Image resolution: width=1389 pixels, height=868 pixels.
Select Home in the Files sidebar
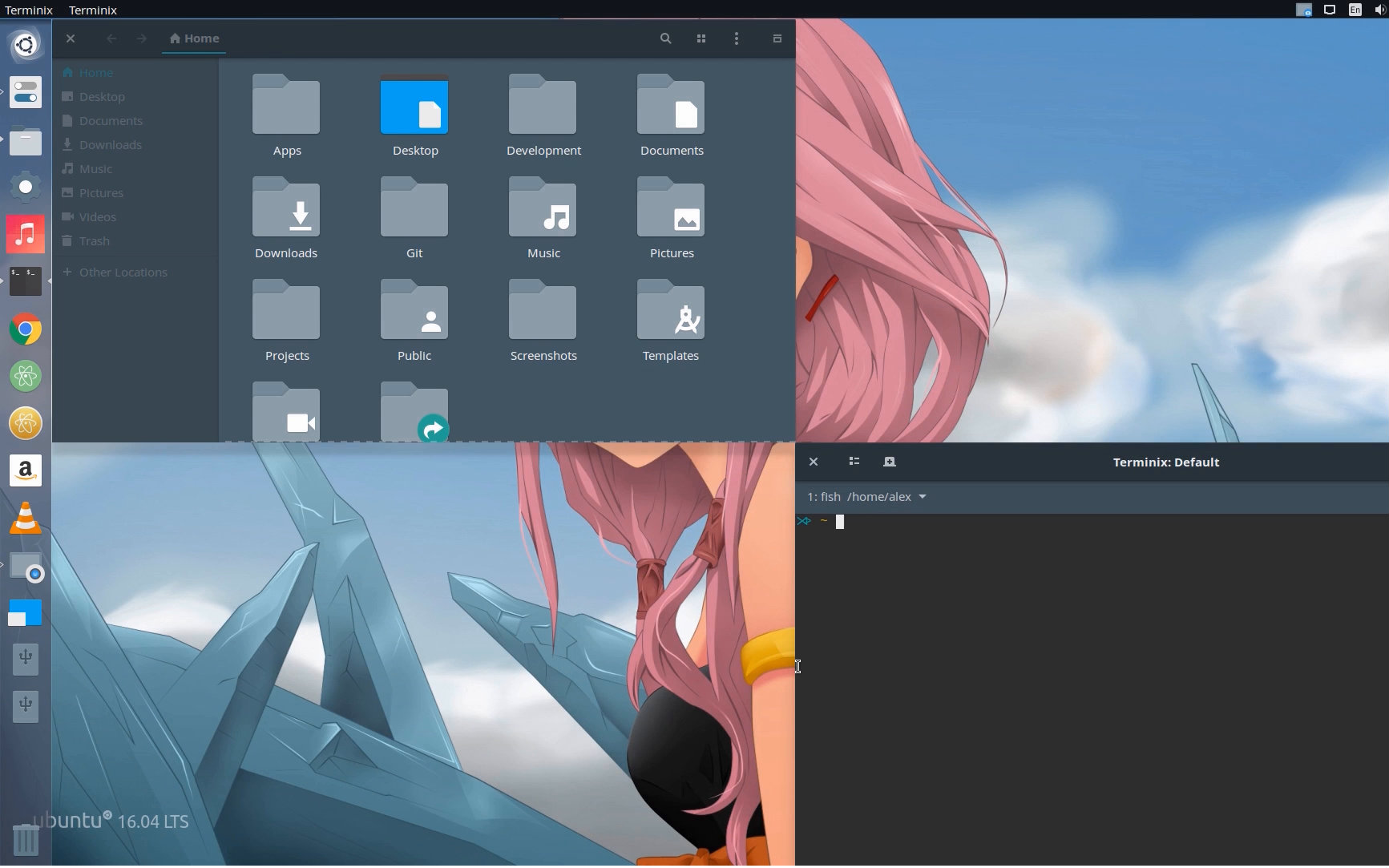click(135, 72)
